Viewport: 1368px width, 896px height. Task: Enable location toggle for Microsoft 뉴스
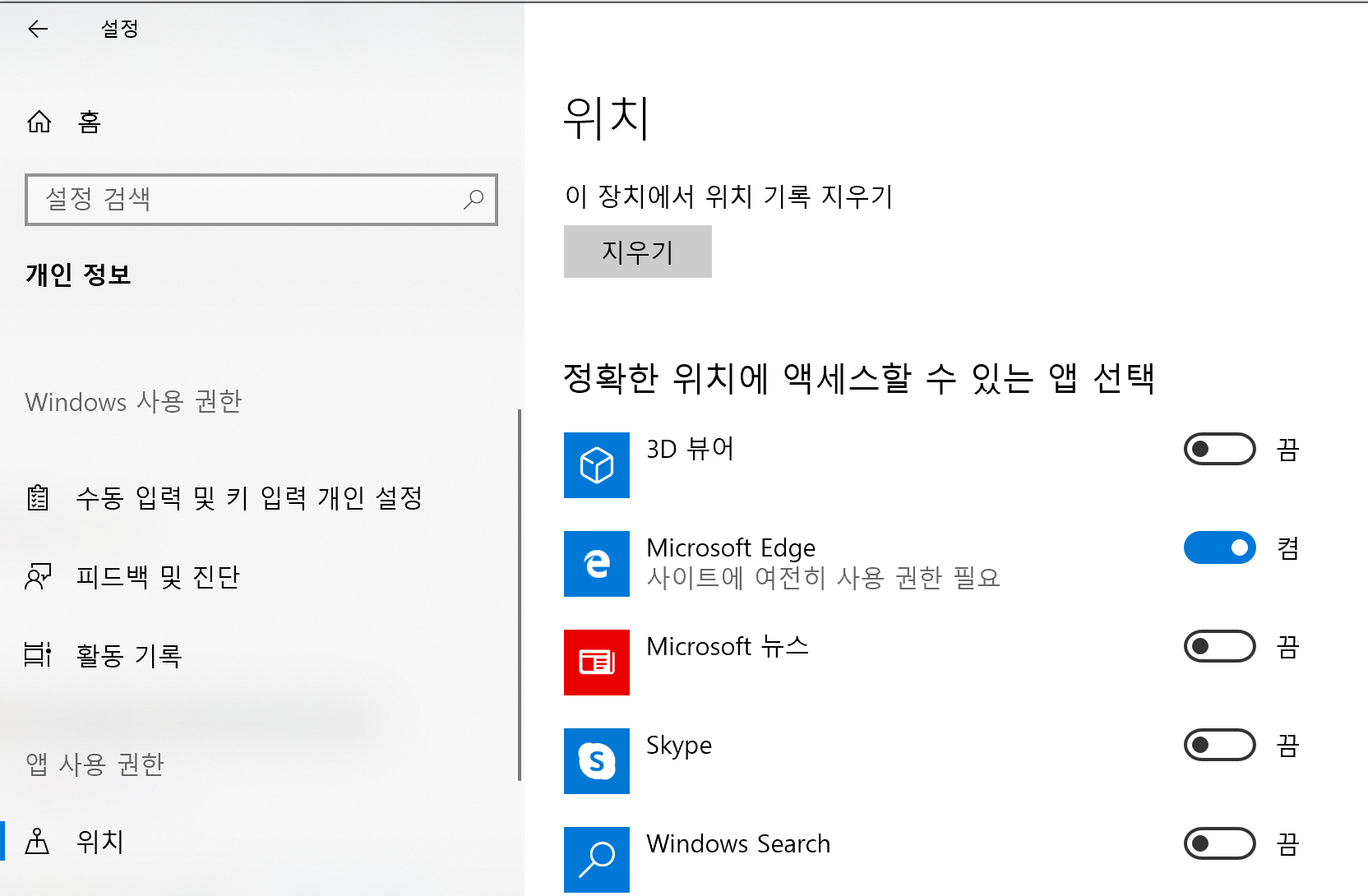[1220, 646]
